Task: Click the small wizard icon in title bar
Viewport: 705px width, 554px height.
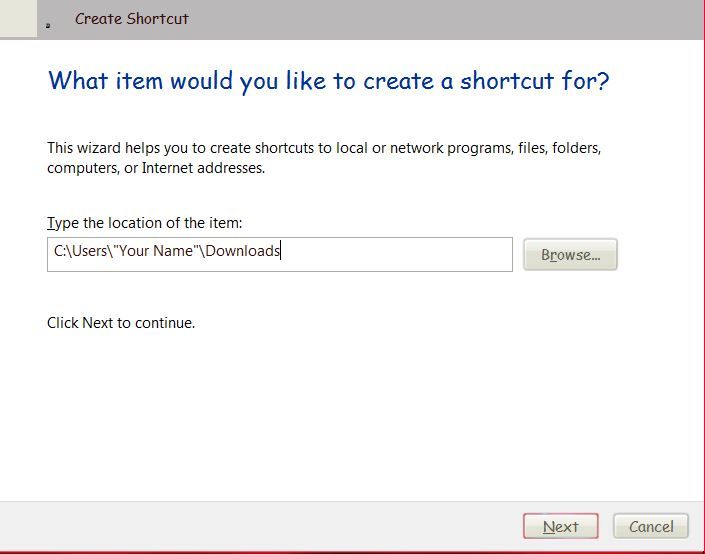Action: coord(48,24)
